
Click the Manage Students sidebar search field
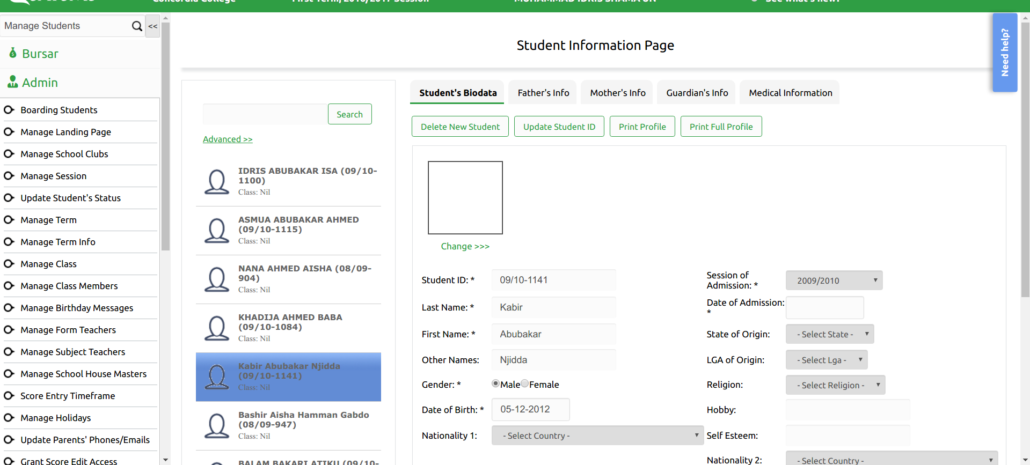click(66, 26)
